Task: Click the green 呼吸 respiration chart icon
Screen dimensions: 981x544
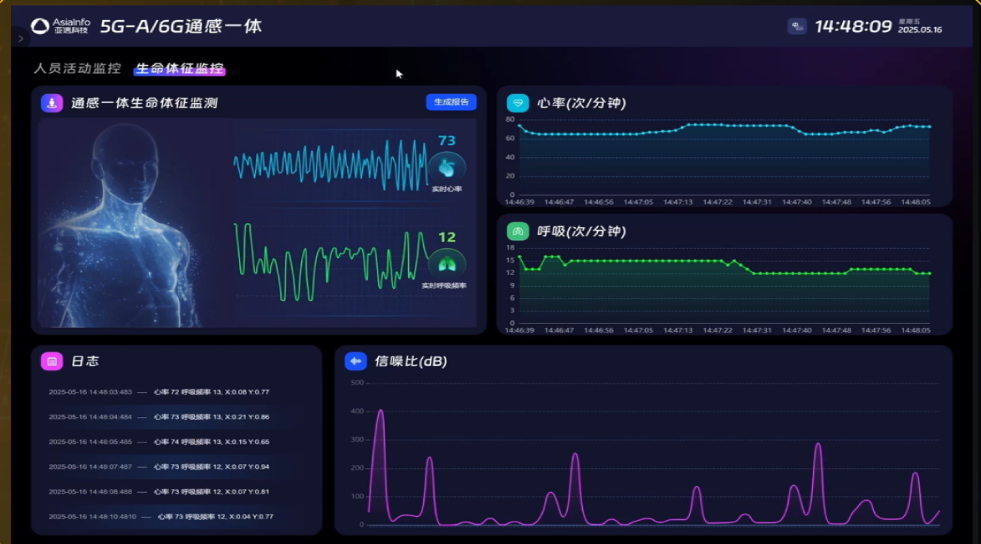Action: pyautogui.click(x=517, y=231)
